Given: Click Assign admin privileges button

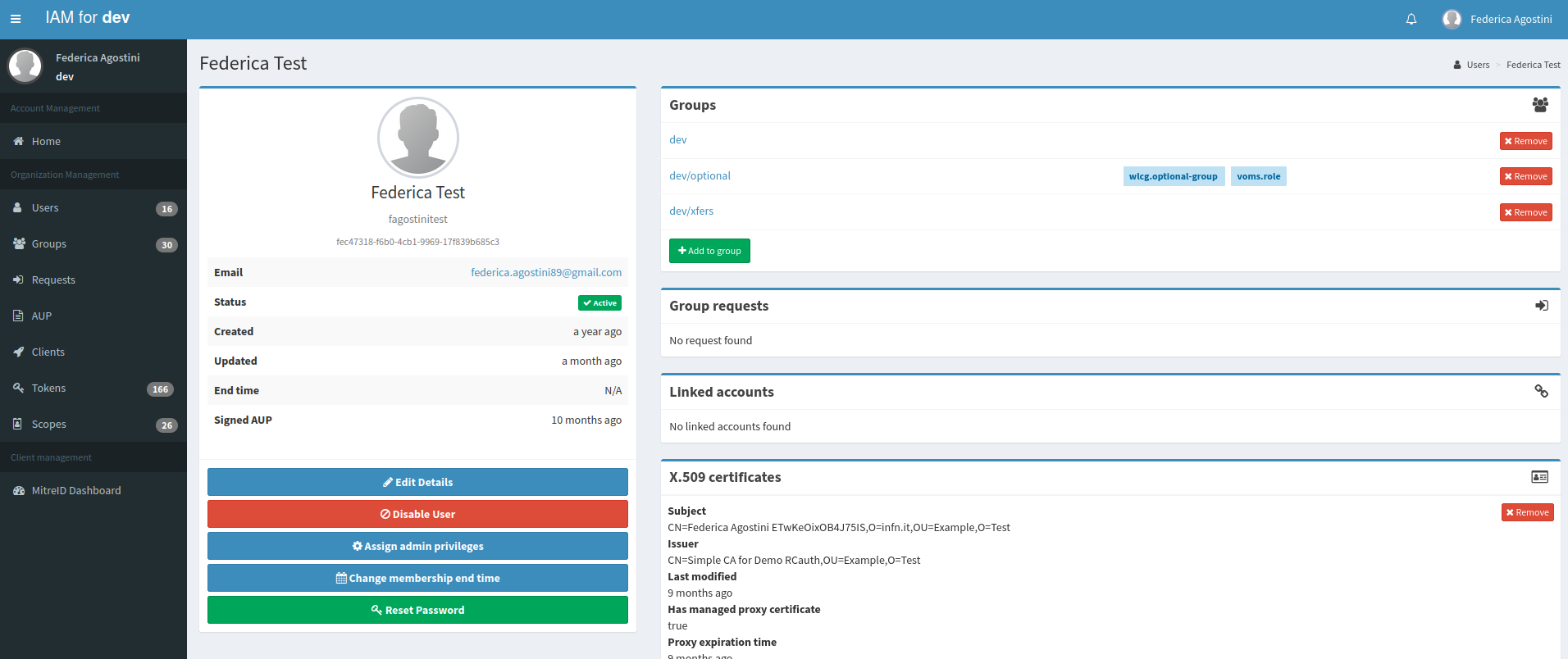Looking at the screenshot, I should [x=417, y=546].
